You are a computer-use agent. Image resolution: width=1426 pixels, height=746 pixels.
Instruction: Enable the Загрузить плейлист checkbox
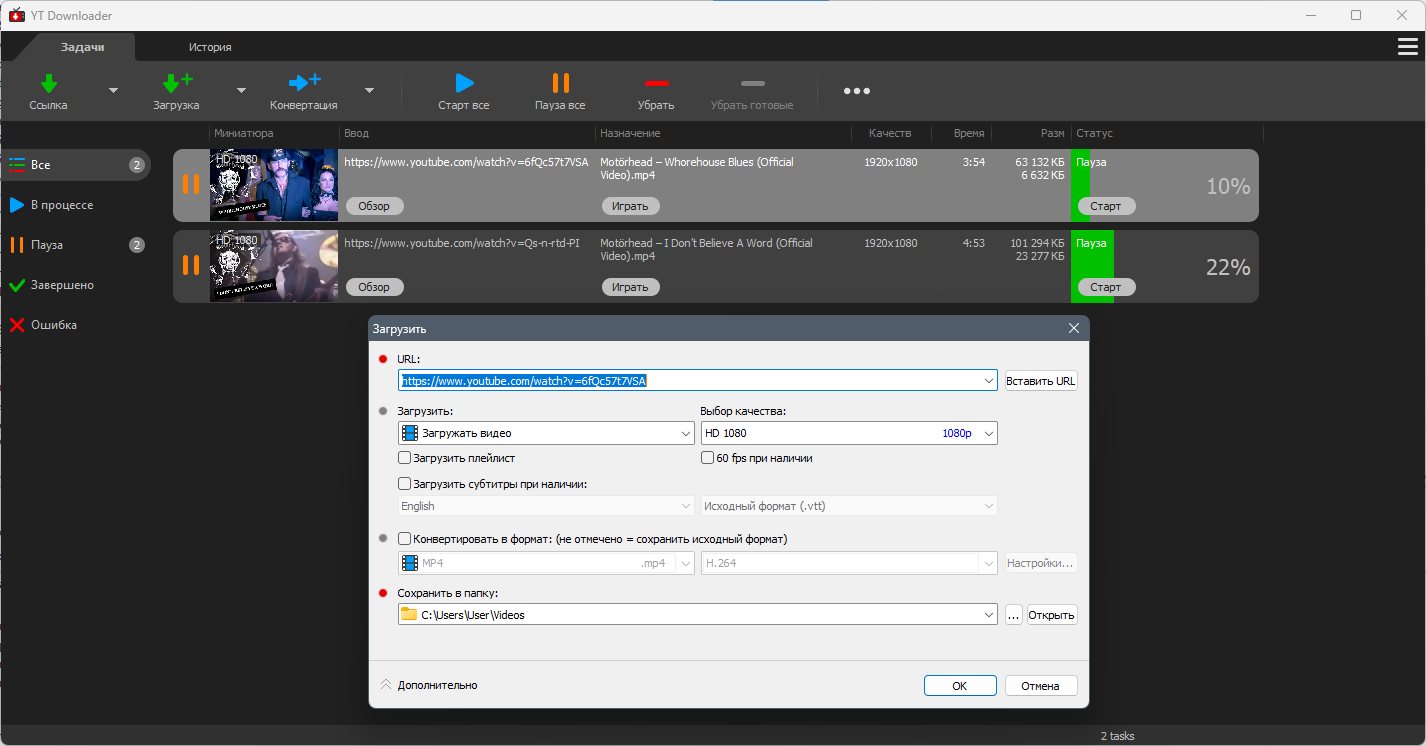405,458
